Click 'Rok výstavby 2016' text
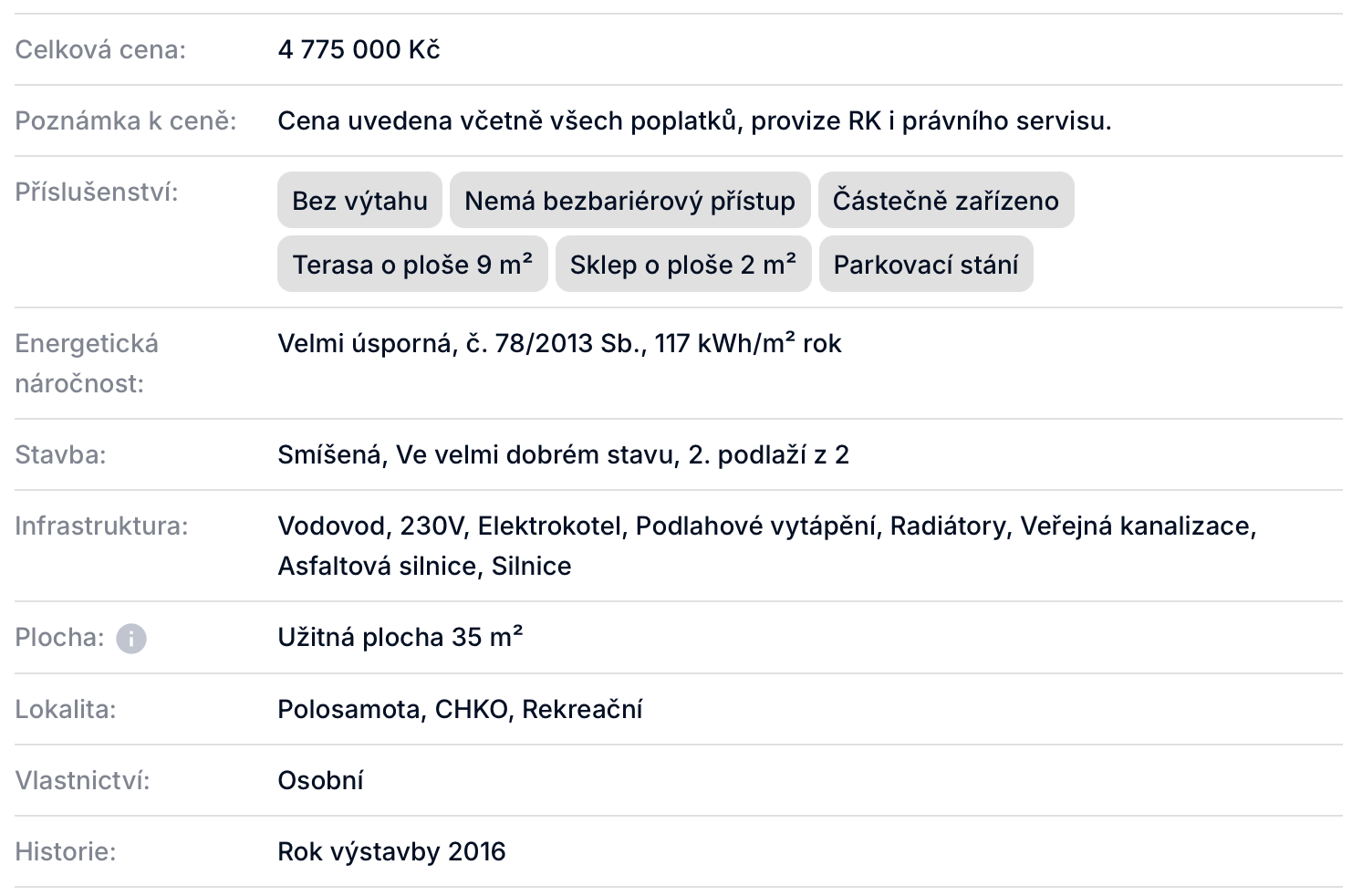 click(x=391, y=851)
